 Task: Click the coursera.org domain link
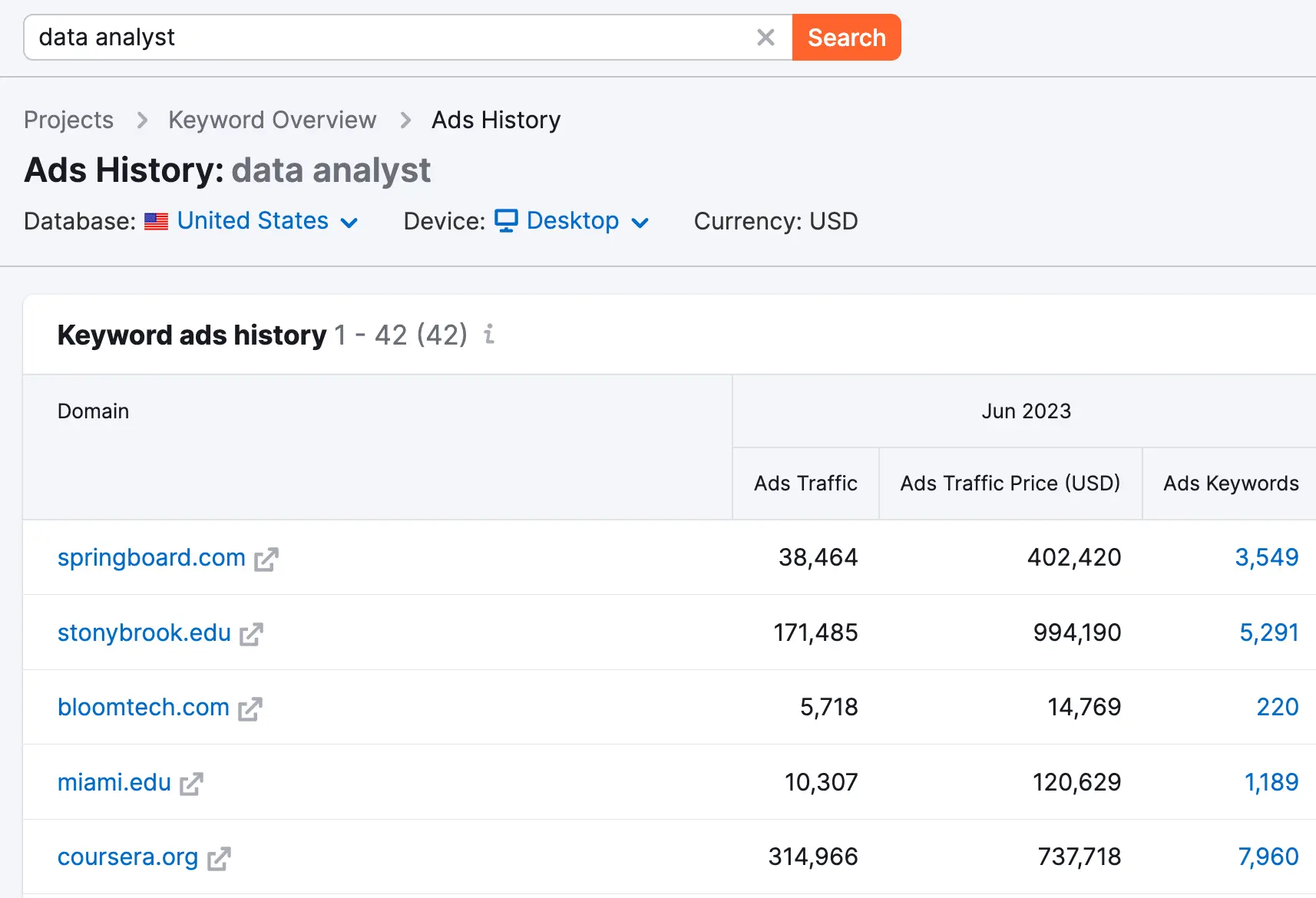[x=127, y=857]
